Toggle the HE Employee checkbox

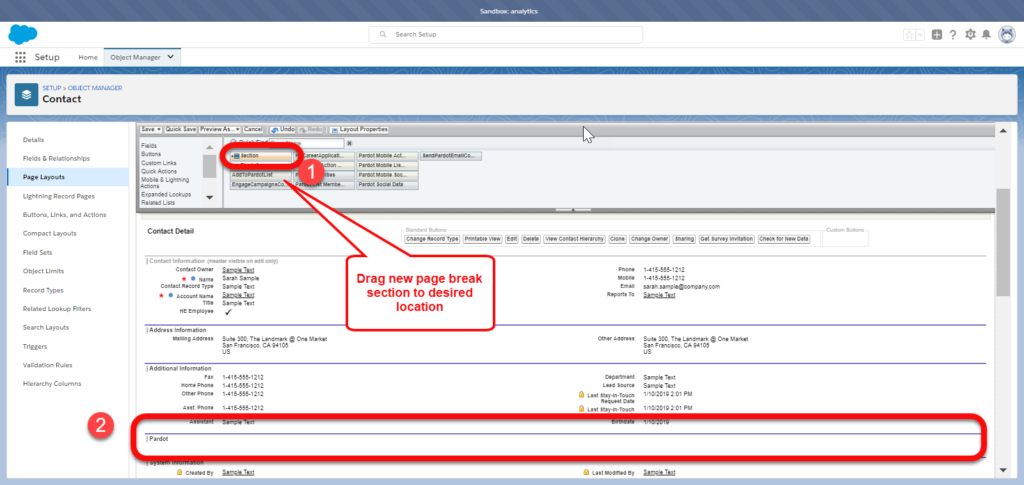point(228,312)
